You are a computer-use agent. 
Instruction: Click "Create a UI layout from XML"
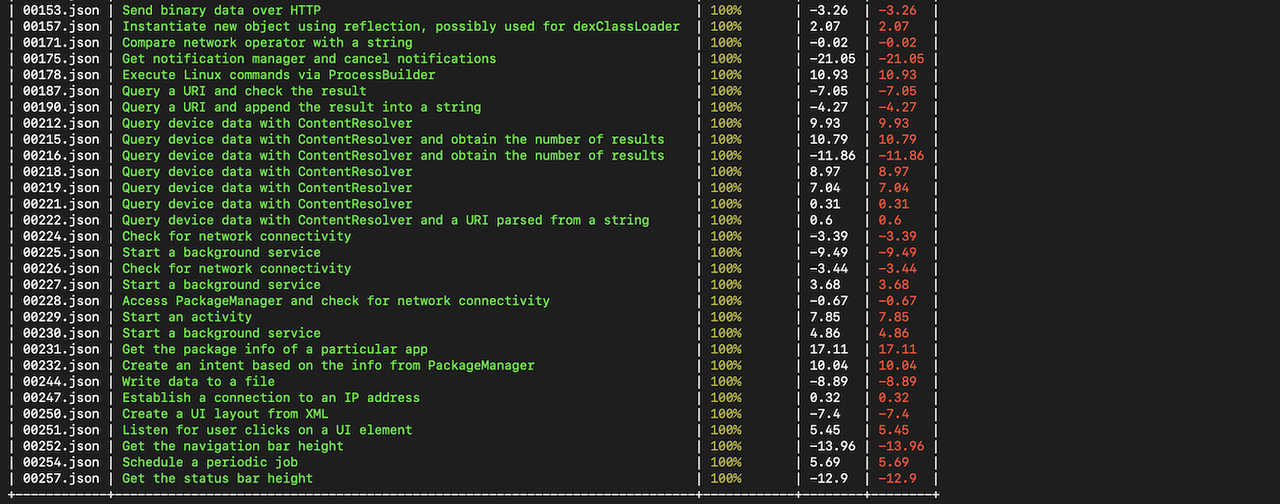(225, 414)
